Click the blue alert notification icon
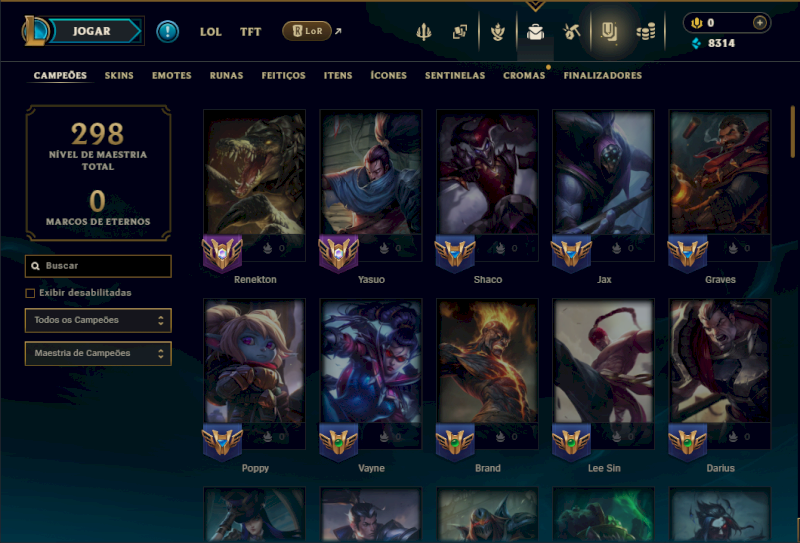This screenshot has width=800, height=543. [167, 32]
